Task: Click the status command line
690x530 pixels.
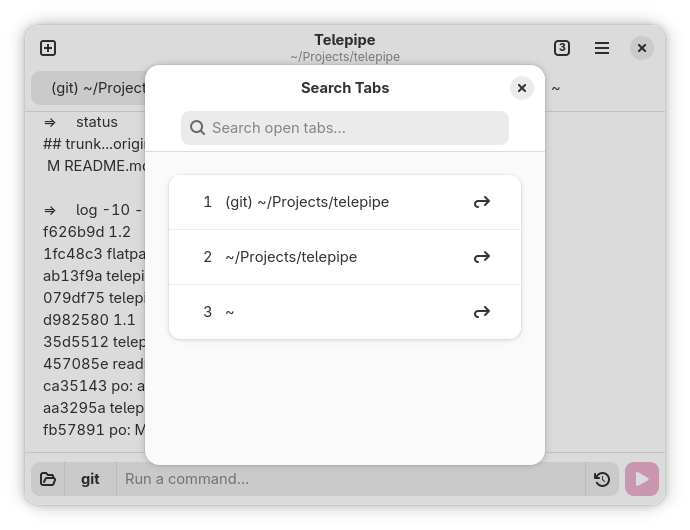Action: pyautogui.click(x=81, y=122)
